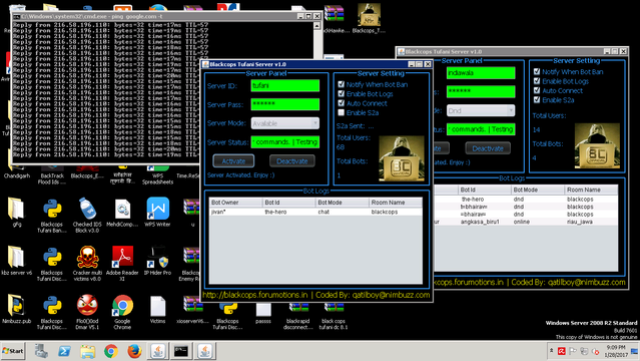Click the red antivirus tray icon

pos(562,351)
